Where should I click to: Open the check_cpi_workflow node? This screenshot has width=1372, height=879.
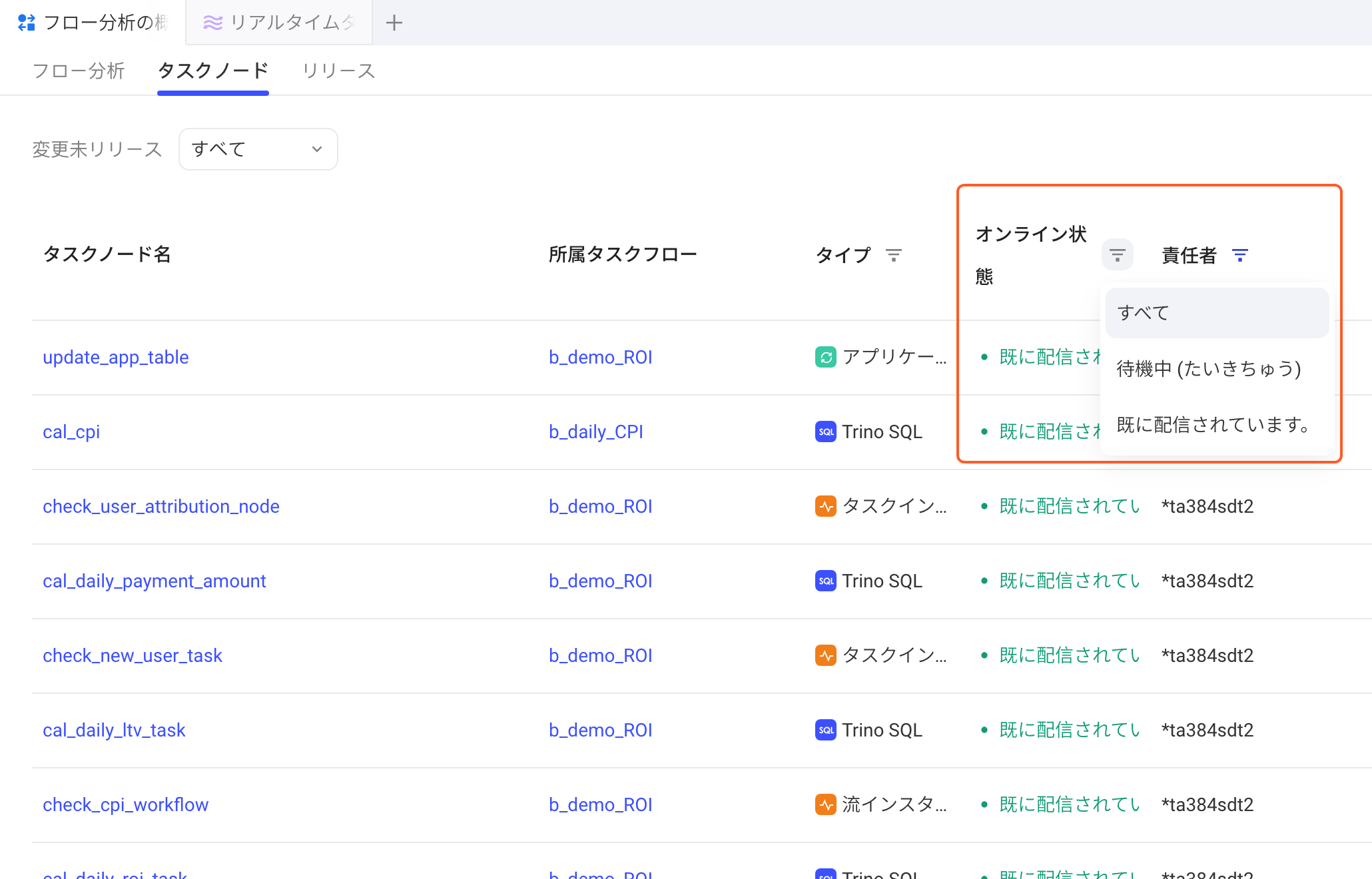[x=126, y=804]
